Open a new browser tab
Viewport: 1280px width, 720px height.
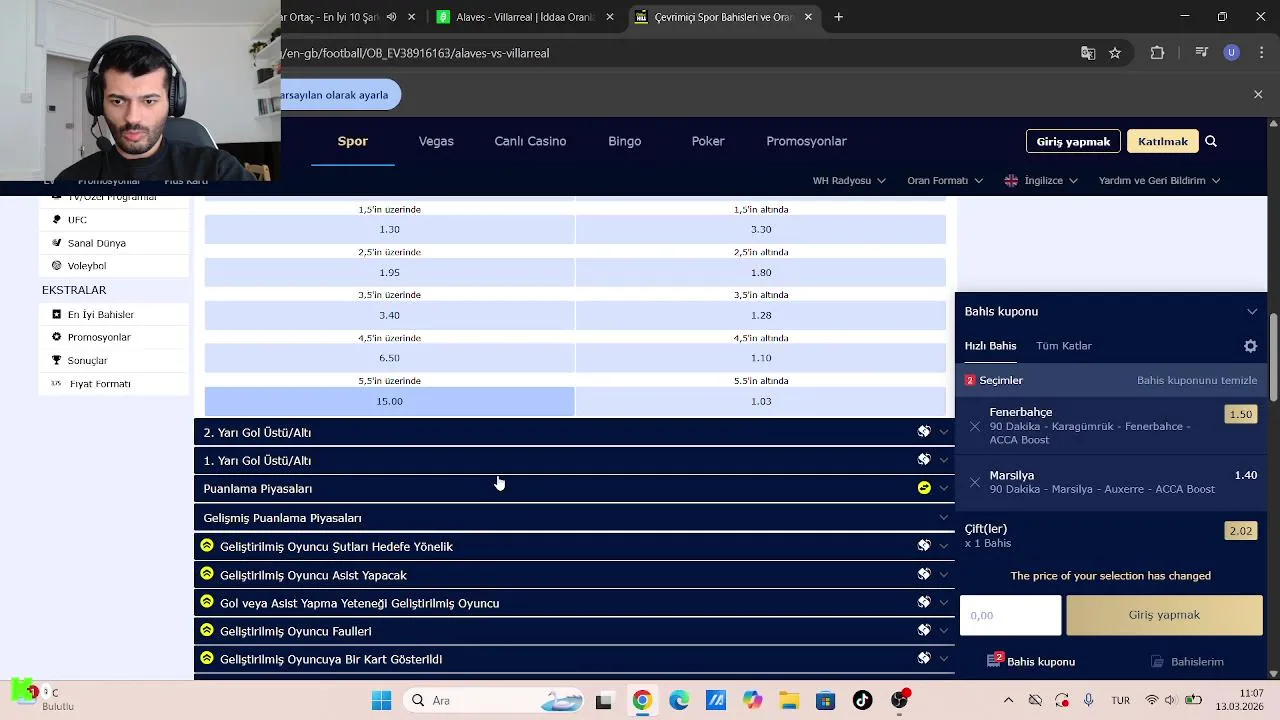pyautogui.click(x=838, y=17)
